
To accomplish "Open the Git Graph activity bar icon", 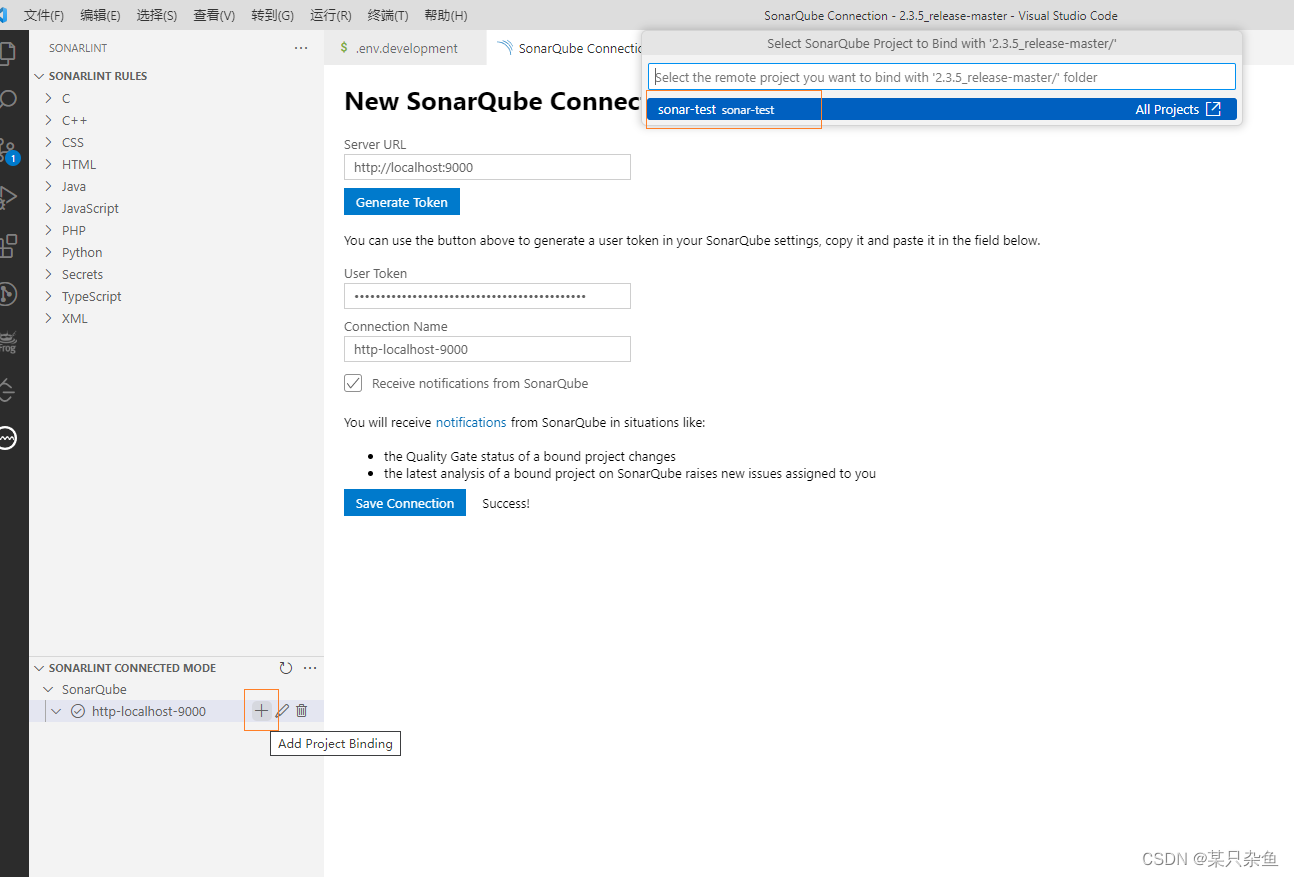I will (x=8, y=293).
